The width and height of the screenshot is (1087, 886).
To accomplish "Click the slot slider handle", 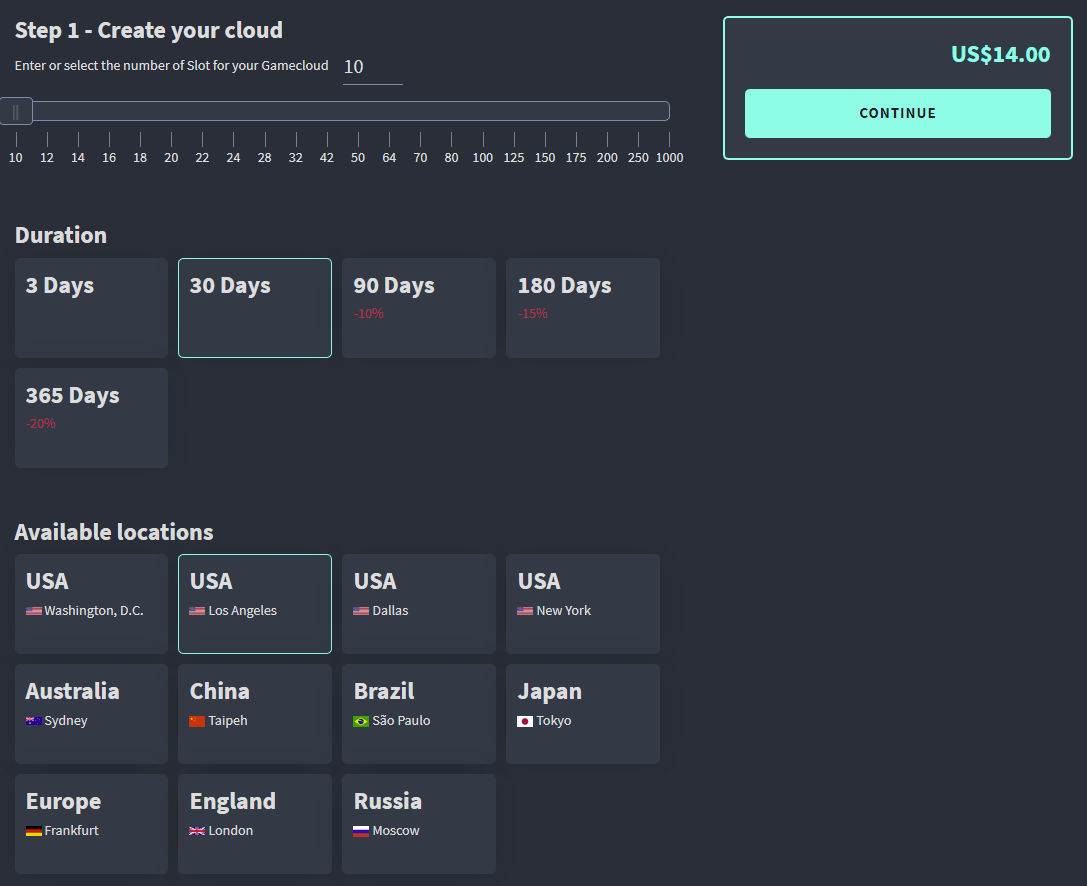I will (x=16, y=111).
